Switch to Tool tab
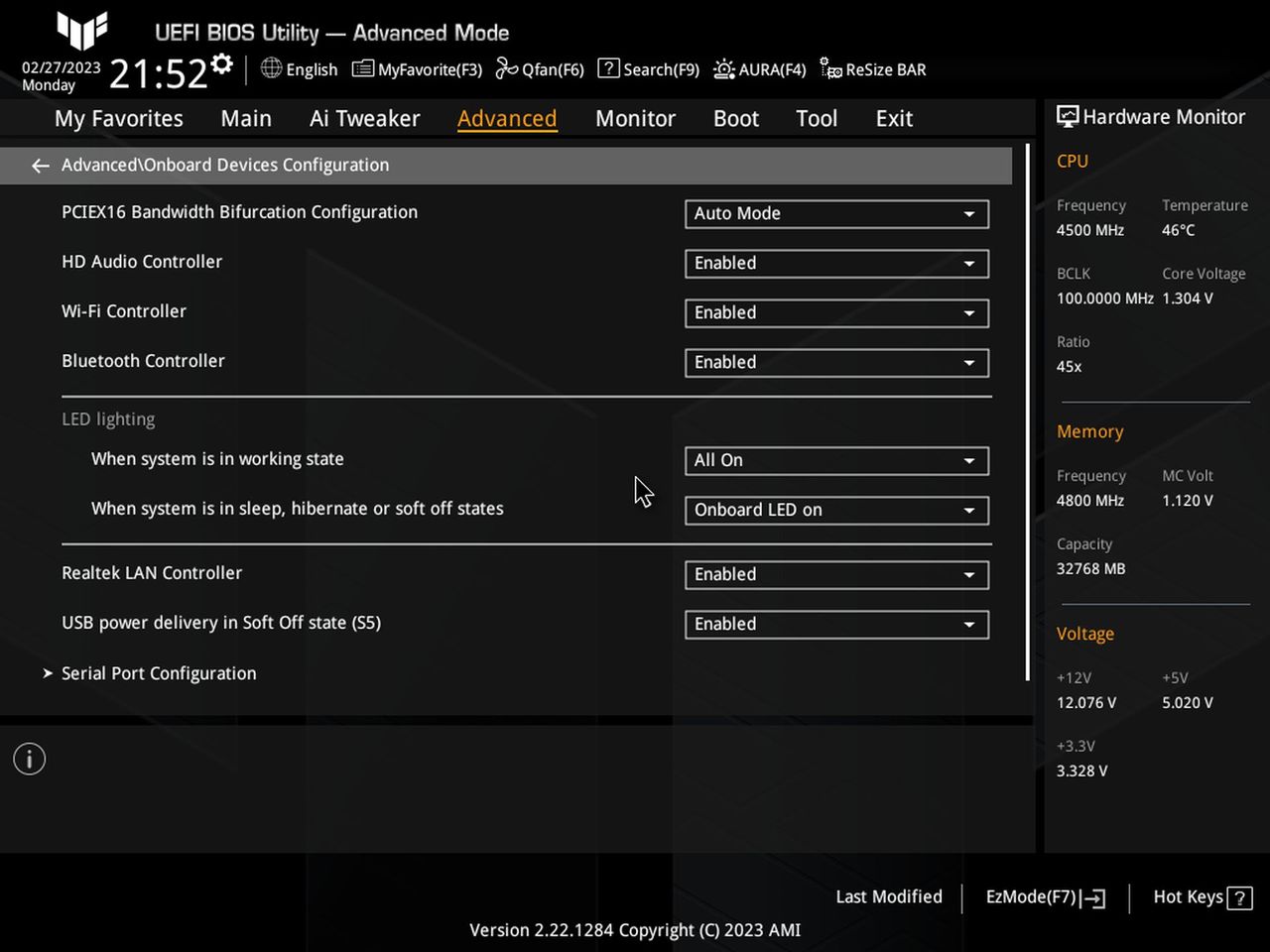1270x952 pixels. click(x=817, y=119)
